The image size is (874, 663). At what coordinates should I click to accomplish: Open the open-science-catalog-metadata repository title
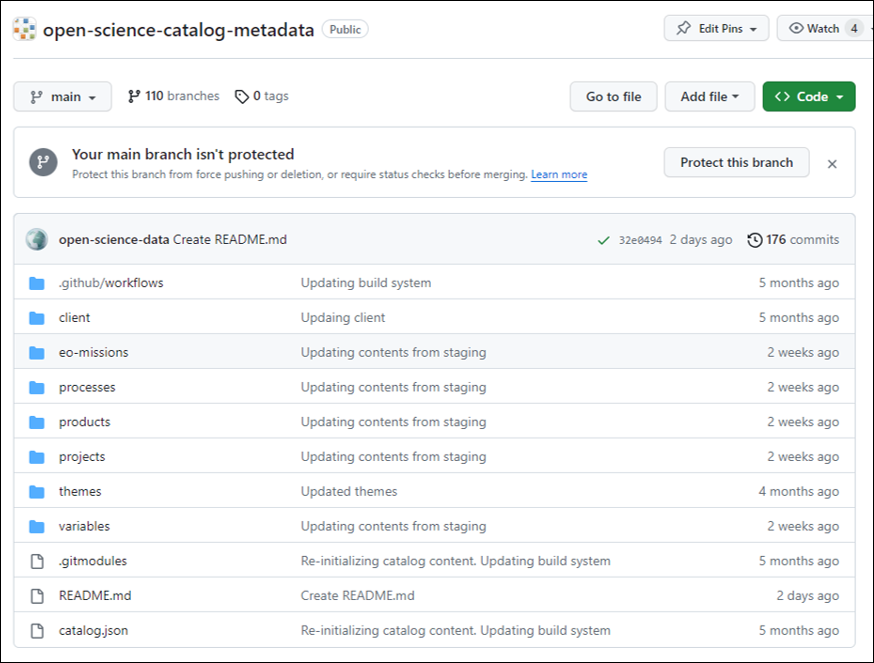178,30
